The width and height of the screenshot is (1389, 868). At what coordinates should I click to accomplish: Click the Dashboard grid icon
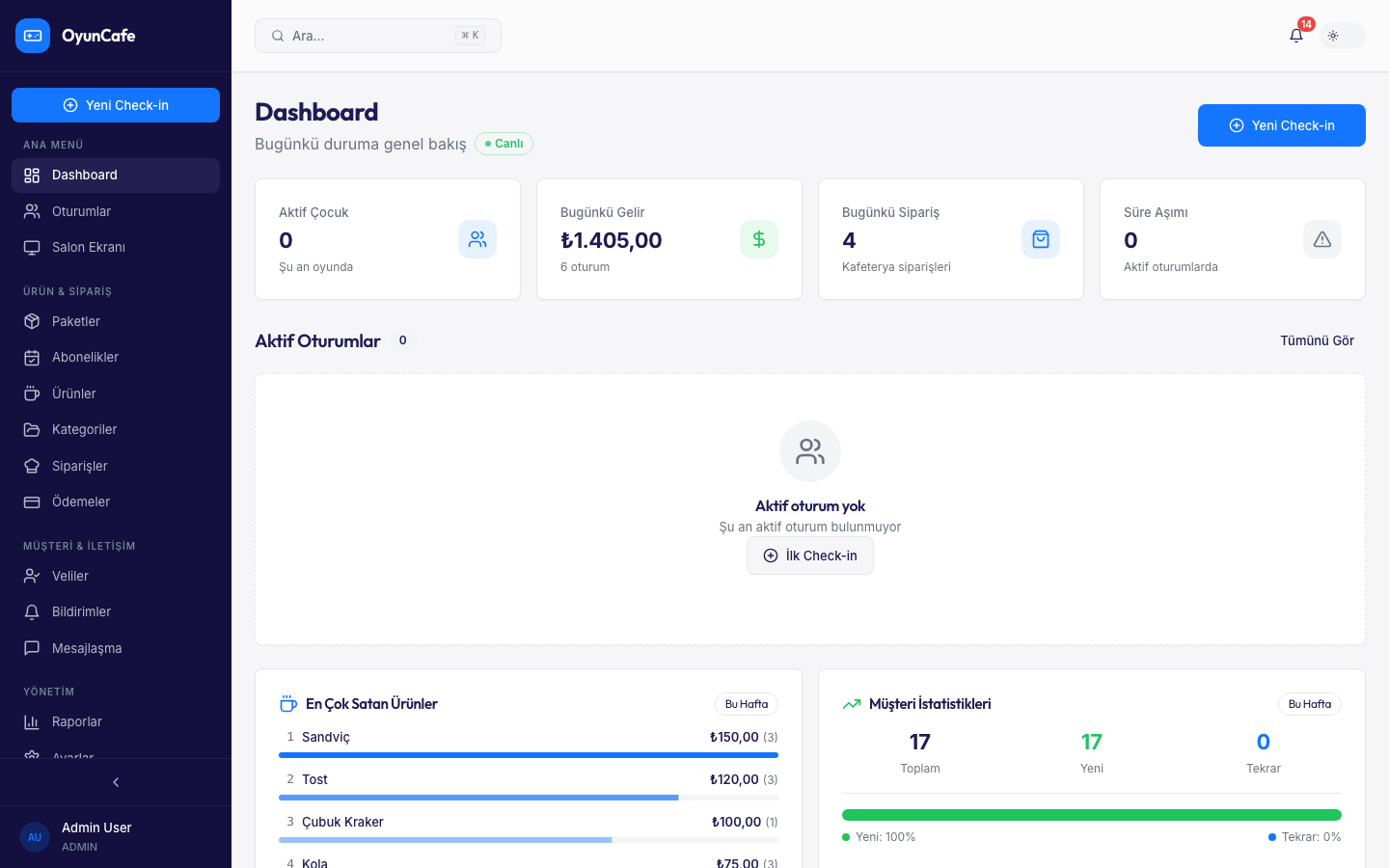(x=32, y=176)
